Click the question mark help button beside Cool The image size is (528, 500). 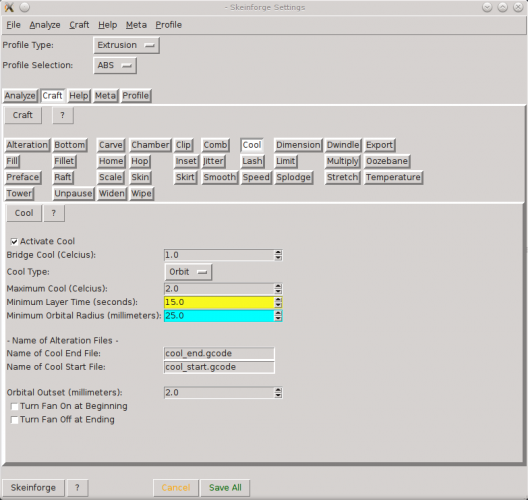click(x=54, y=213)
